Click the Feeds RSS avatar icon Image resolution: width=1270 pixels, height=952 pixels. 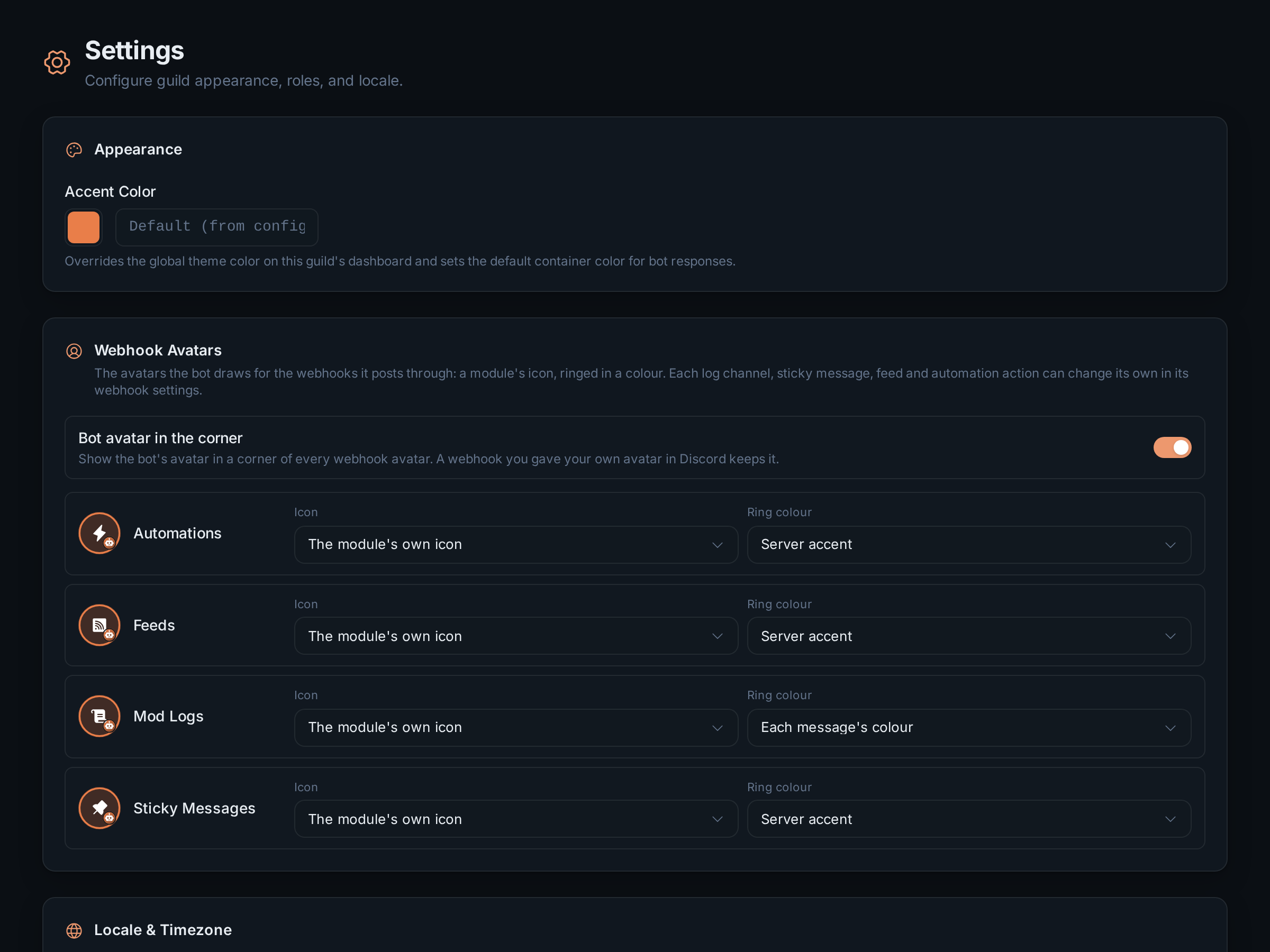(x=99, y=625)
